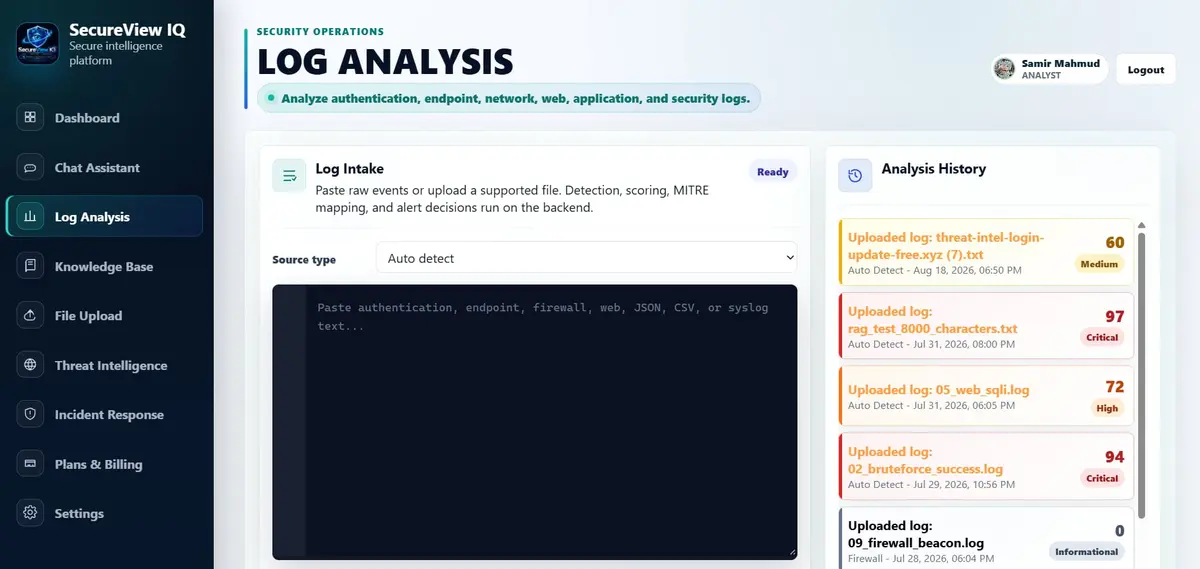Click the File Upload cloud icon

coord(31,315)
